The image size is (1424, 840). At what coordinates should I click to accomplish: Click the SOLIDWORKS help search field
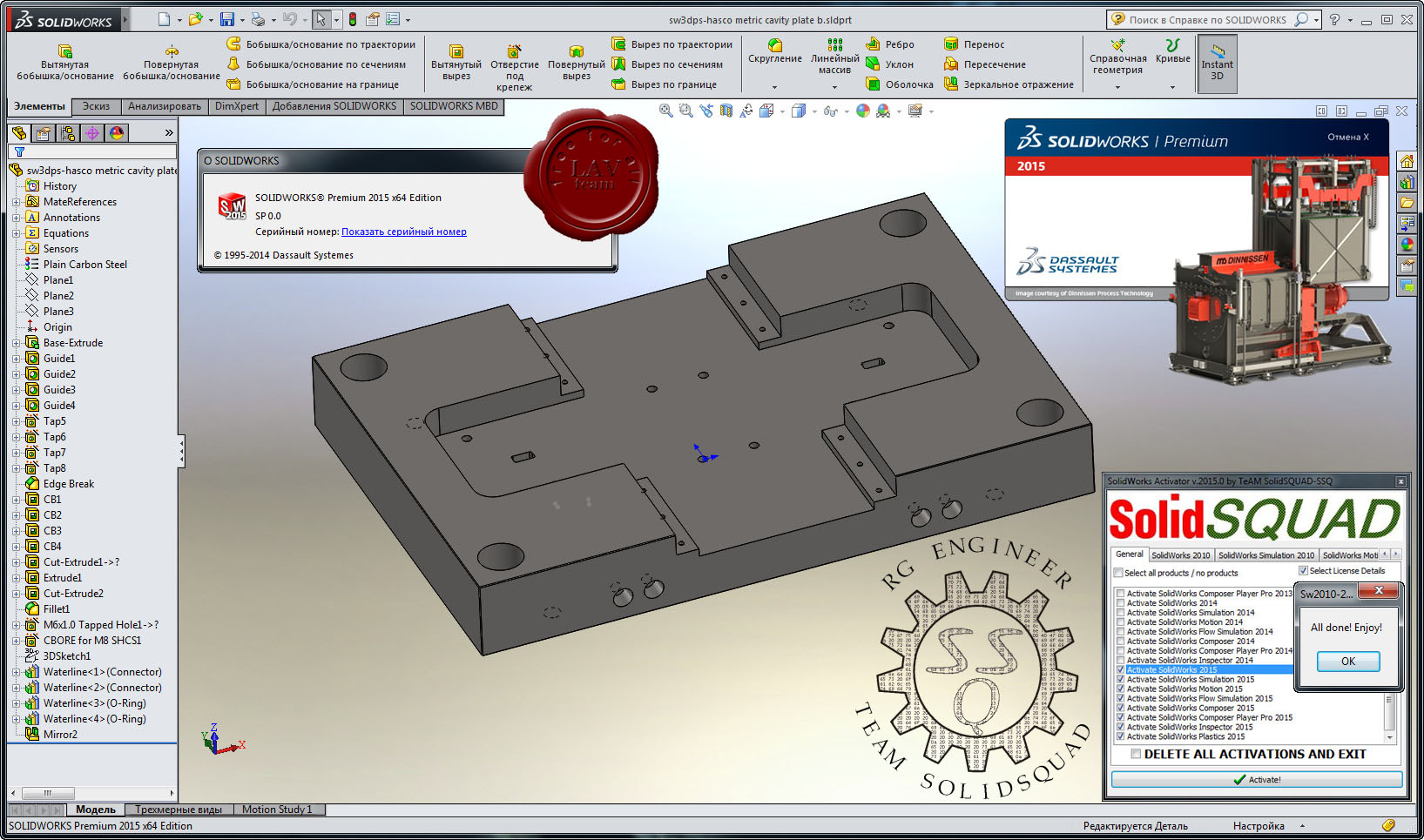1207,19
